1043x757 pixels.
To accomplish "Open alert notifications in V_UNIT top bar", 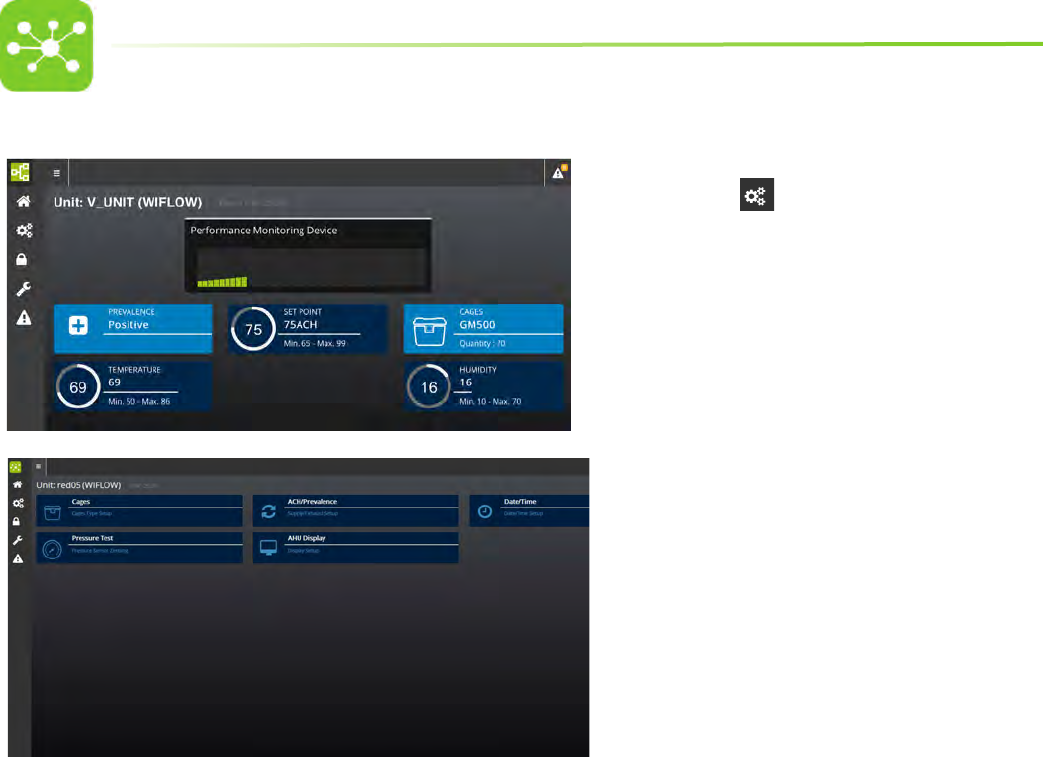I will pos(559,172).
